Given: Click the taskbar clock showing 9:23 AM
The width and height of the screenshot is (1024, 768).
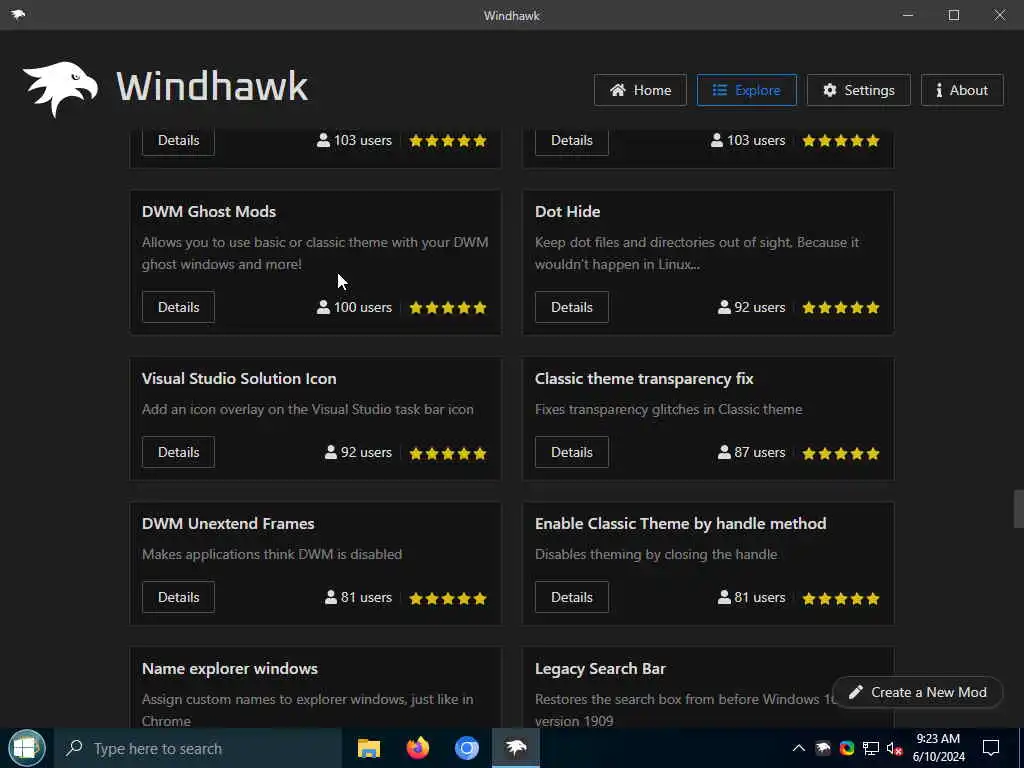Looking at the screenshot, I should click(x=938, y=748).
